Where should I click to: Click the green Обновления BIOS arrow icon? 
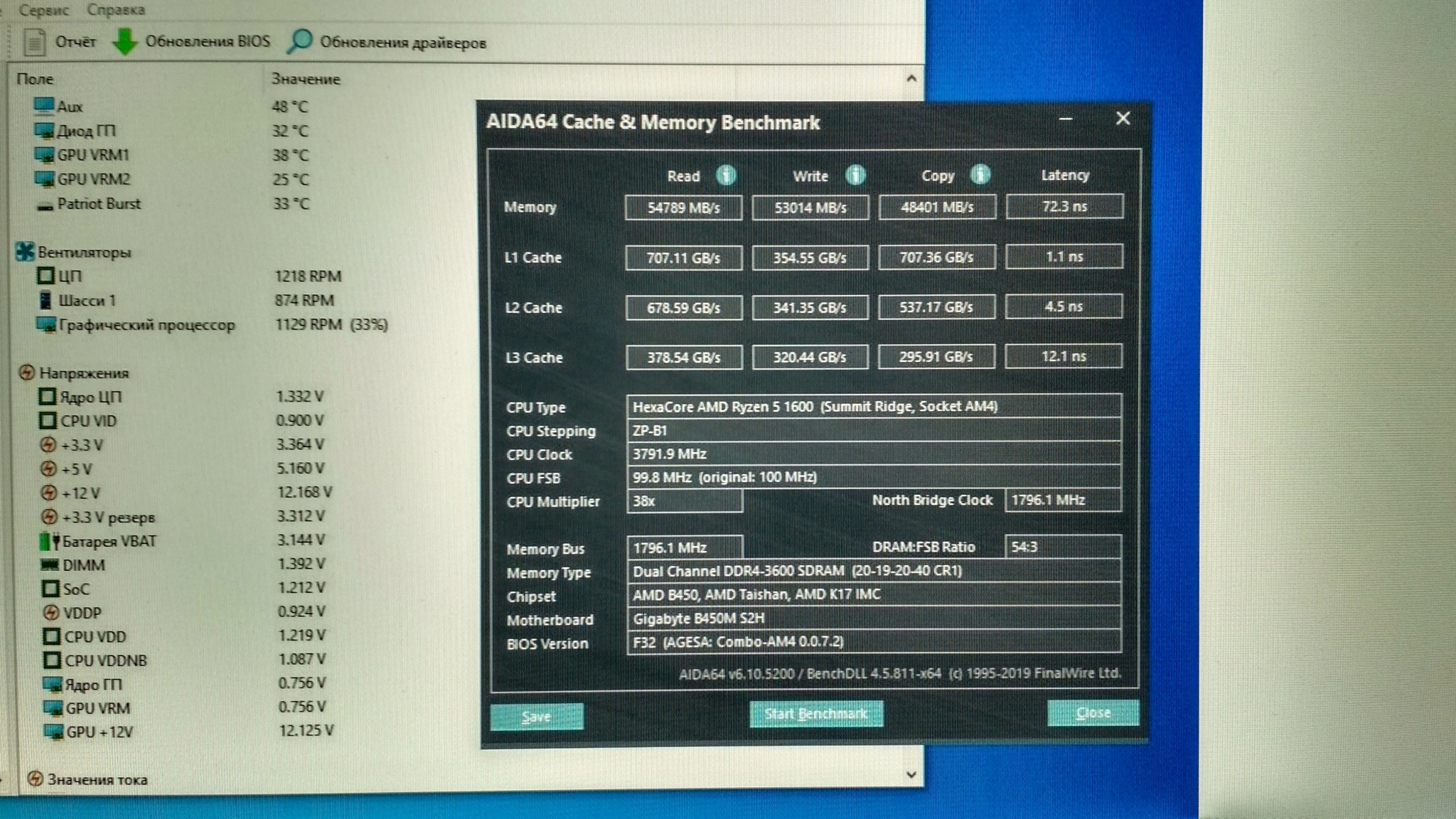[x=125, y=42]
